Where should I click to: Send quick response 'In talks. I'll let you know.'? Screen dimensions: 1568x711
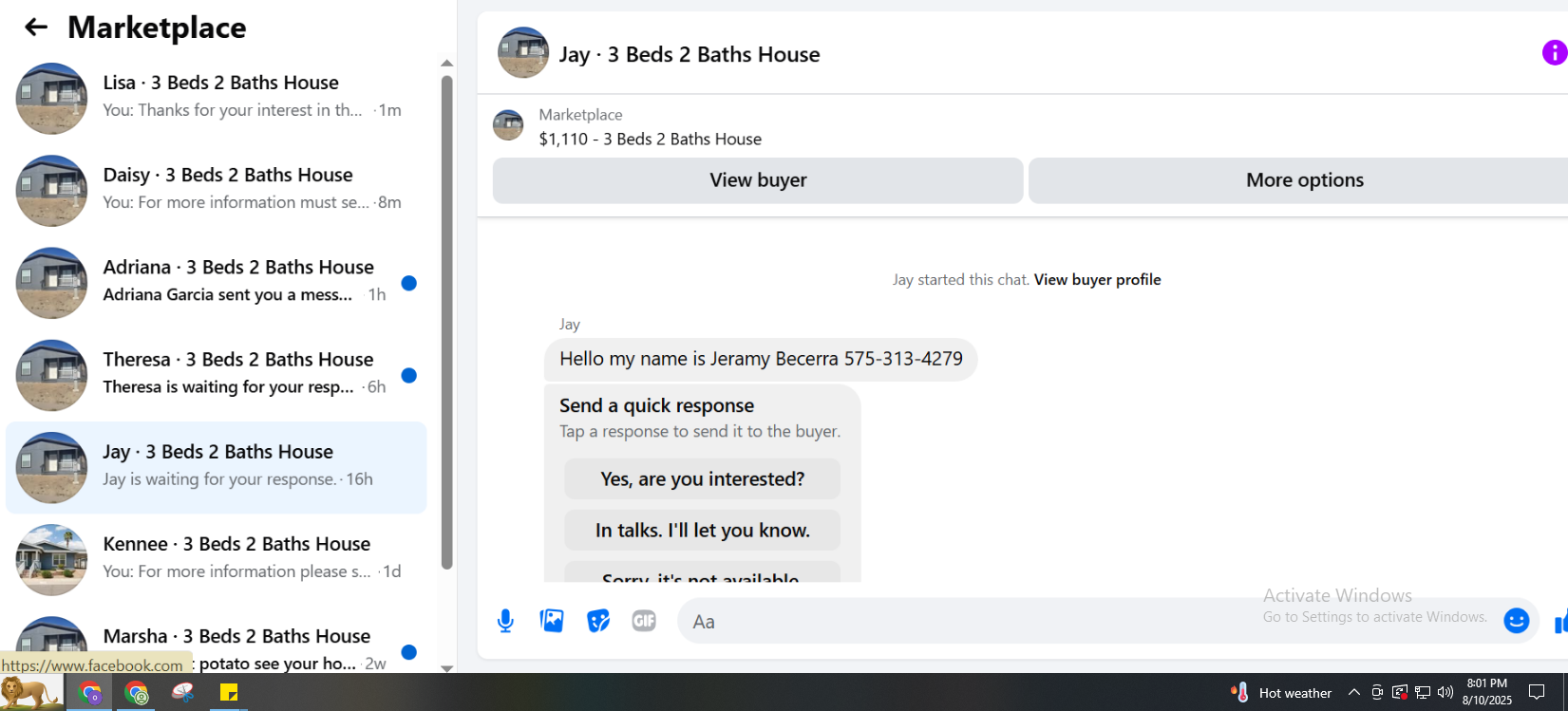pyautogui.click(x=702, y=531)
